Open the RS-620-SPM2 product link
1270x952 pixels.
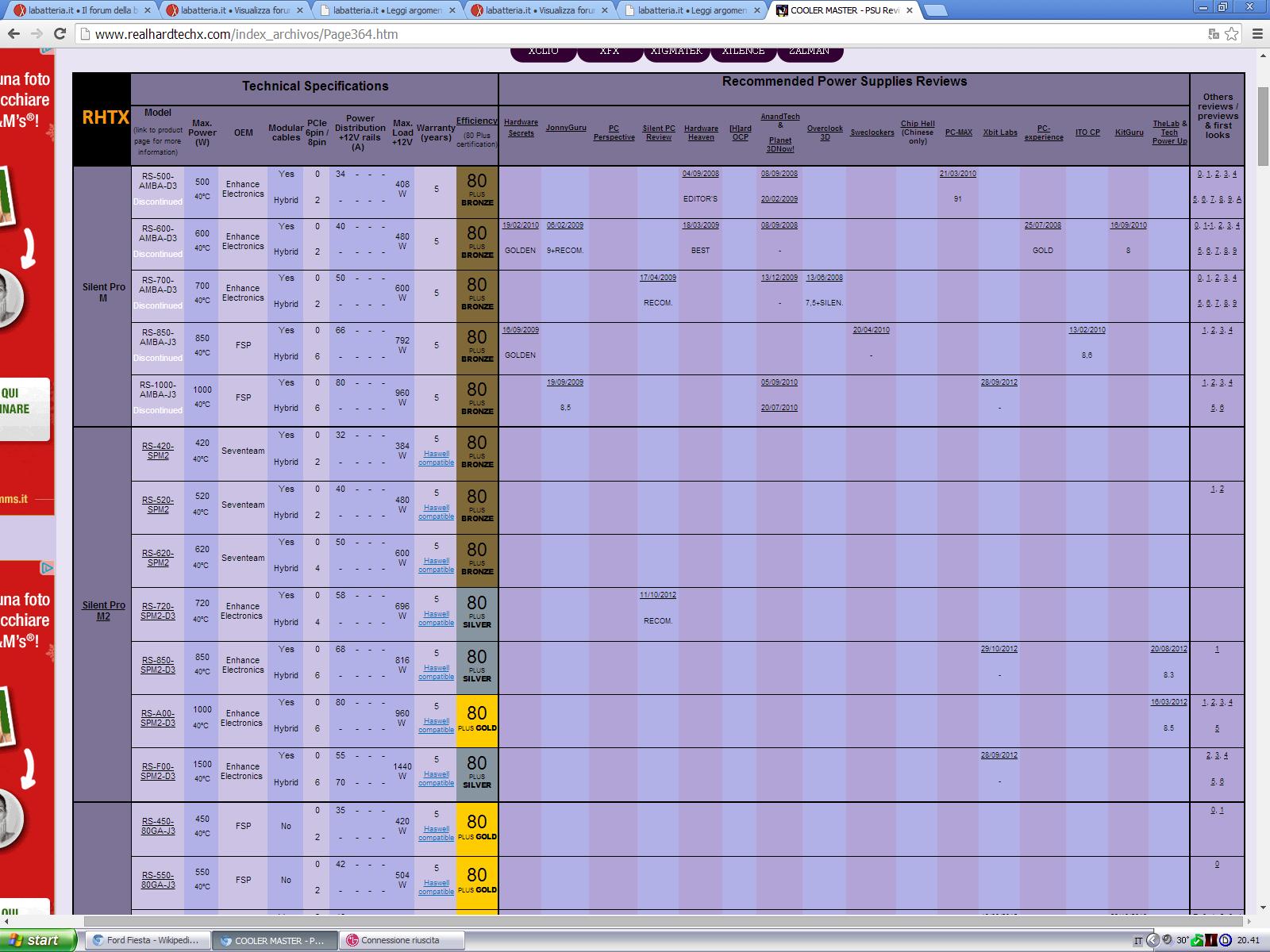pyautogui.click(x=158, y=558)
